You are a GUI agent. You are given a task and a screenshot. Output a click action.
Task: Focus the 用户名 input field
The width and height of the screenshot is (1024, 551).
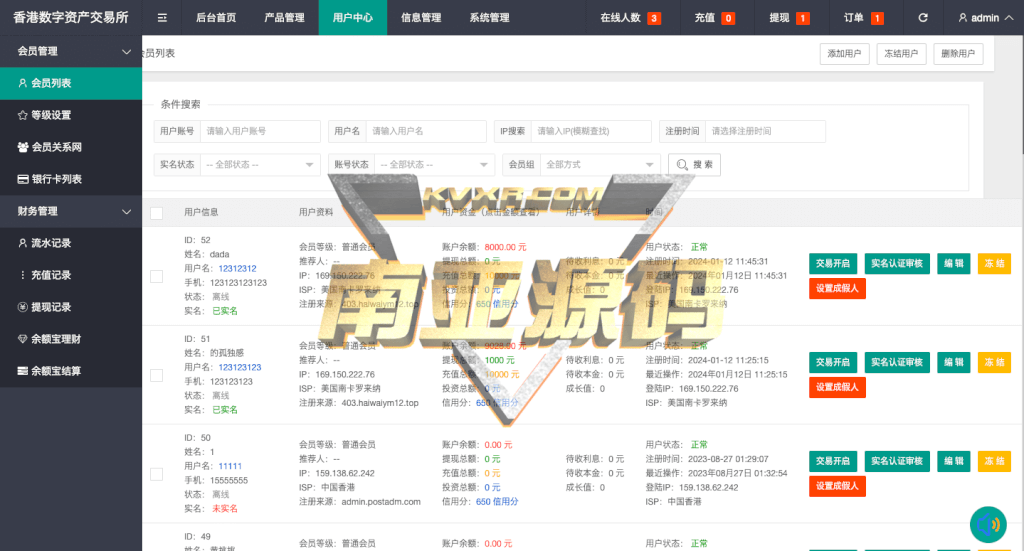pyautogui.click(x=426, y=131)
